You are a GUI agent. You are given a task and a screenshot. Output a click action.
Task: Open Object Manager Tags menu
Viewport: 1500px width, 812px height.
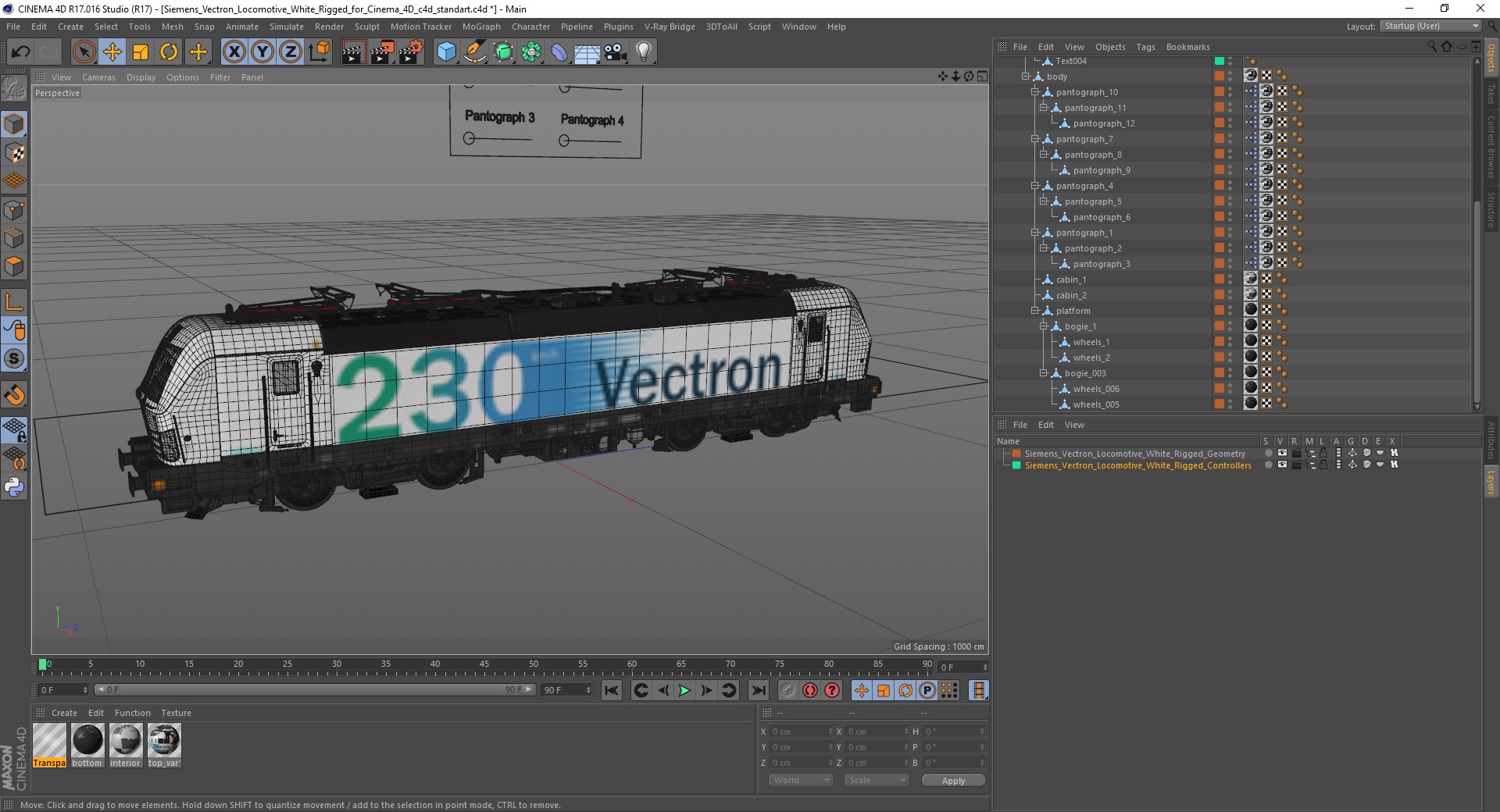click(x=1145, y=47)
